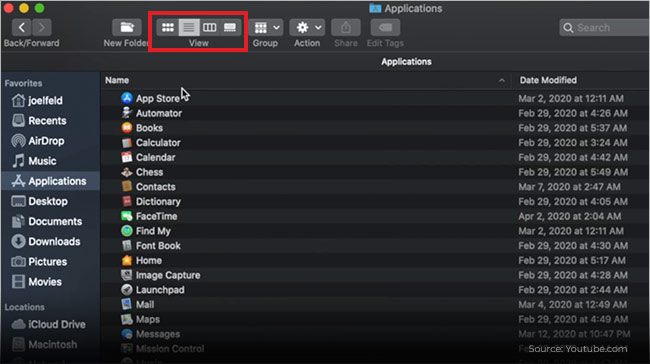Click date 'Mar 7, 2020 at 2:47 AM'
Viewport: 650px width, 364px height.
[x=569, y=187]
